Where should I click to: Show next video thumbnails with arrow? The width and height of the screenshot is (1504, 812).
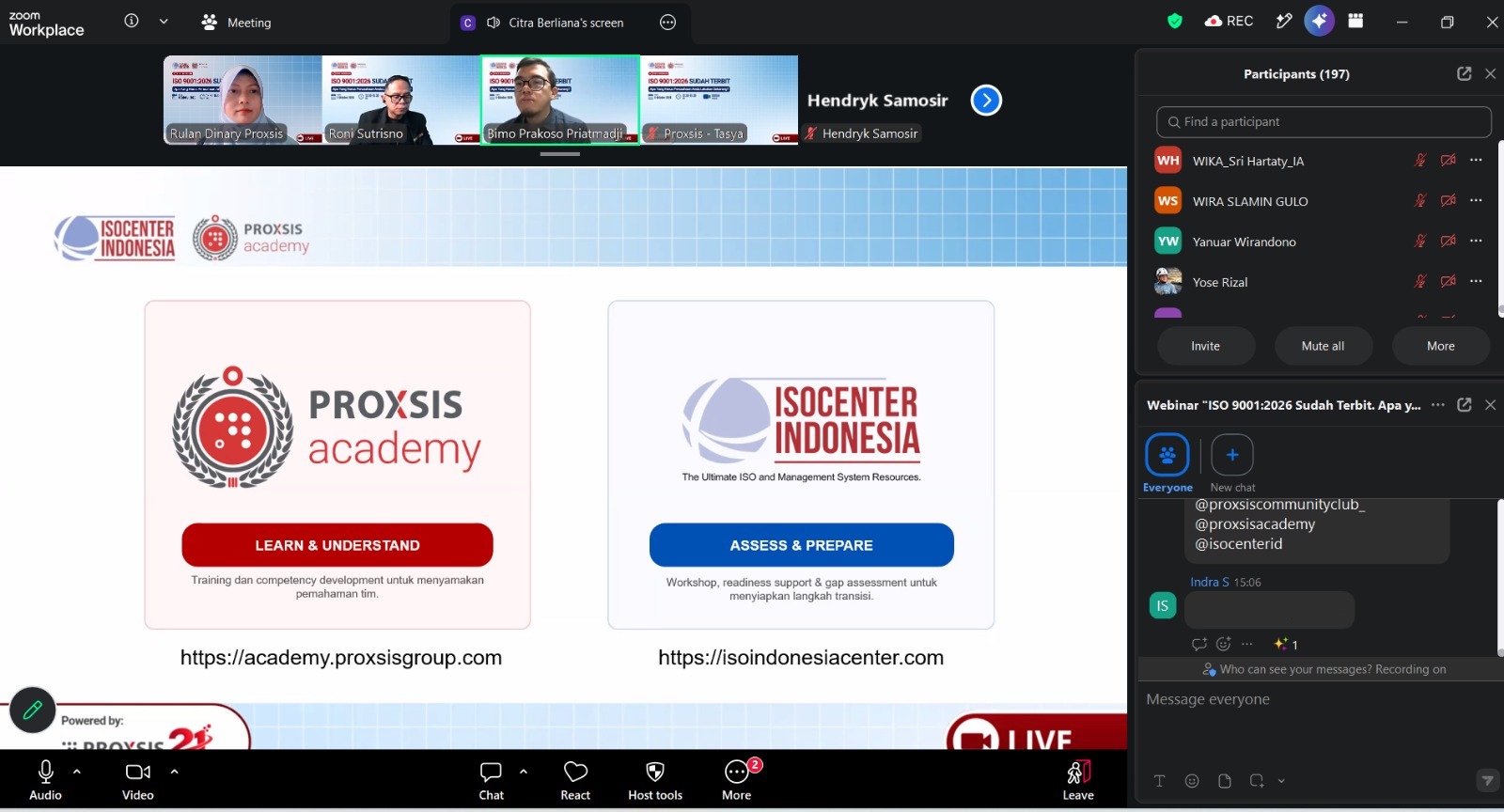tap(986, 100)
